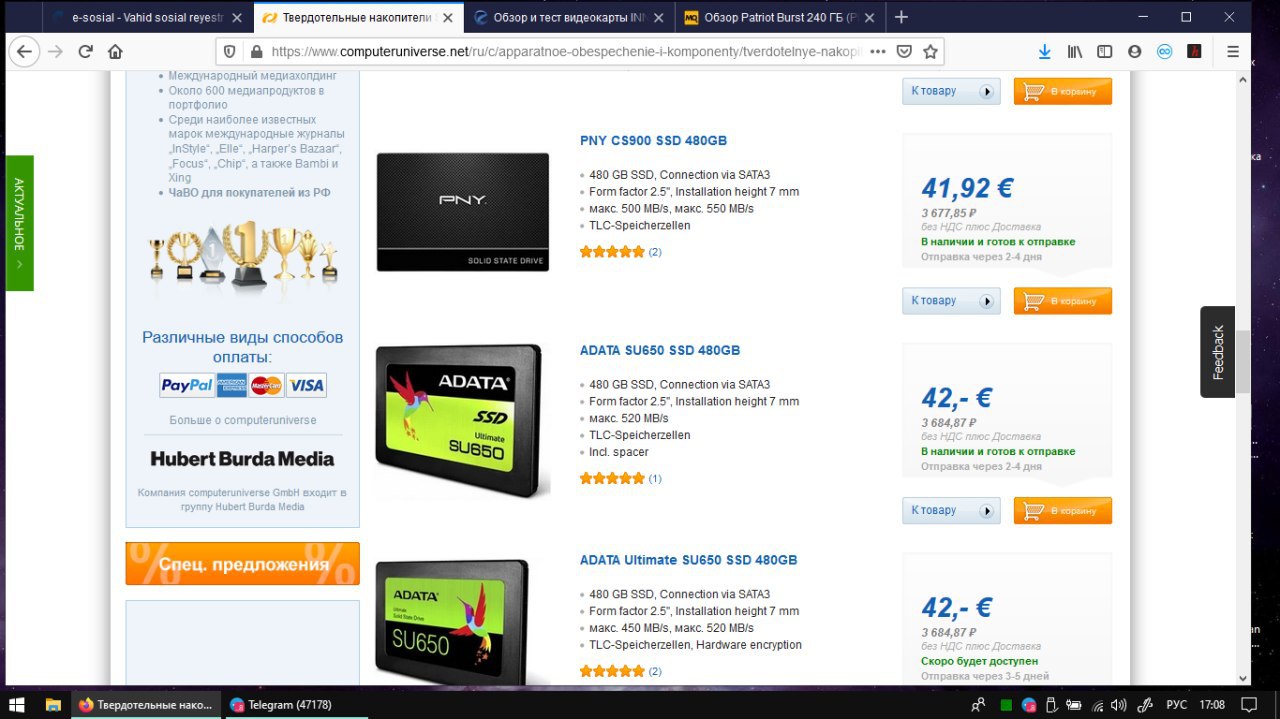Go back with the browser back arrow
Viewport: 1280px width, 719px height.
[x=24, y=52]
